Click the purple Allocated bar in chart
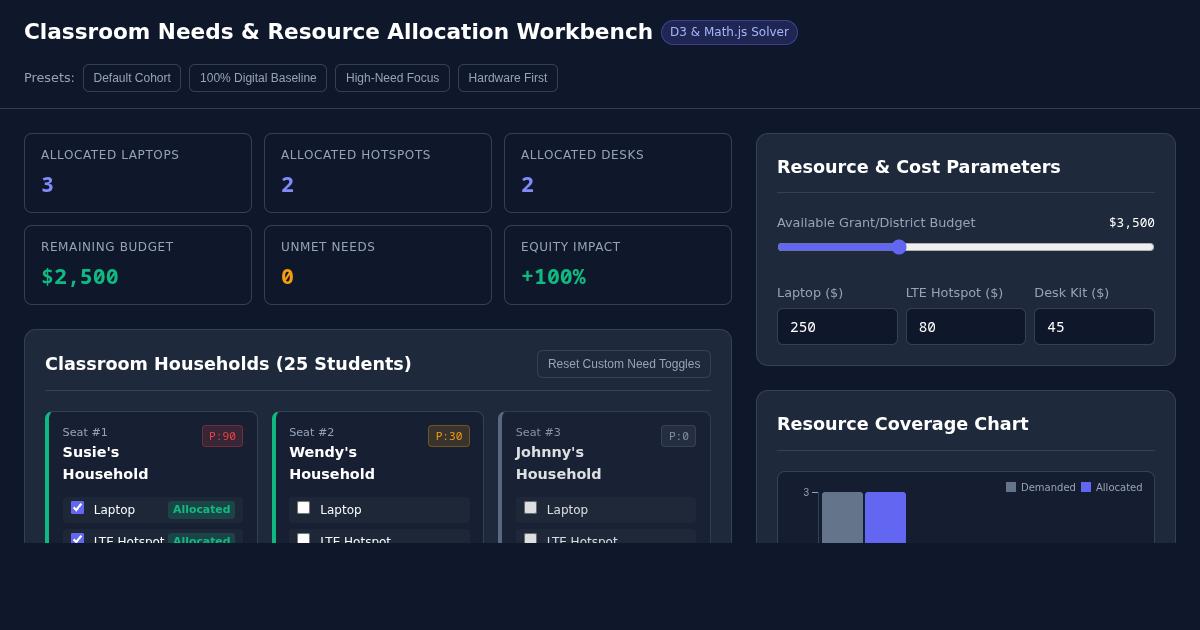The image size is (1200, 630). point(885,517)
